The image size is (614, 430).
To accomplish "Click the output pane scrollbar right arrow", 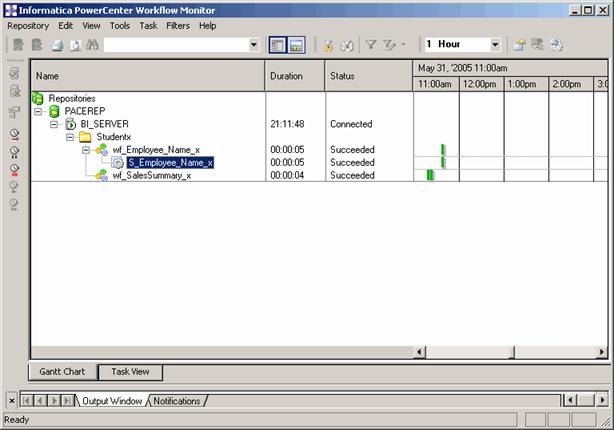I will click(602, 400).
